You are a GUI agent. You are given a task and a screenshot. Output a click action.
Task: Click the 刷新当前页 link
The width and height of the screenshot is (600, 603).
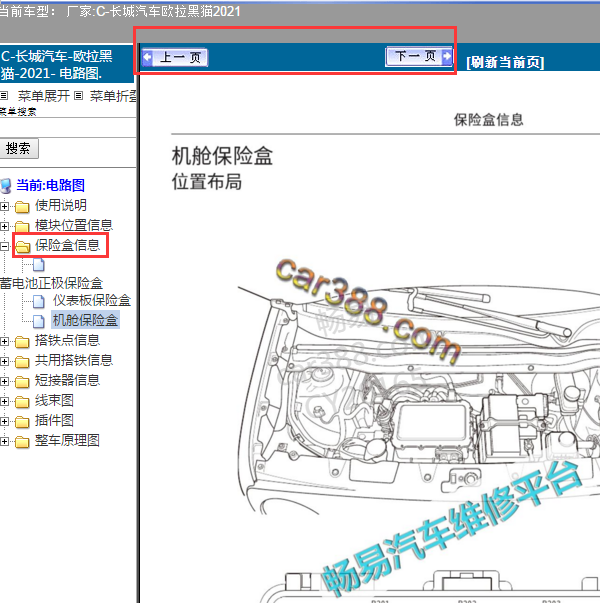(505, 62)
